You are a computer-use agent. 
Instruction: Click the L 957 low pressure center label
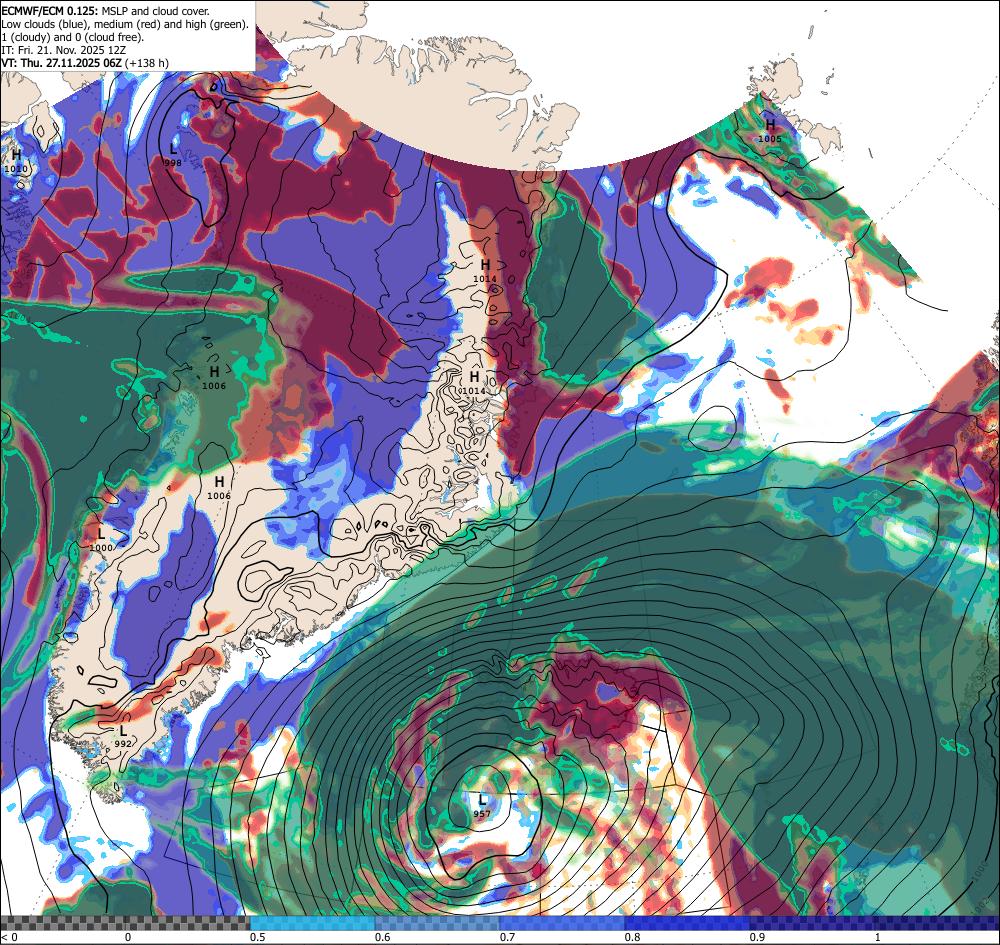point(482,806)
